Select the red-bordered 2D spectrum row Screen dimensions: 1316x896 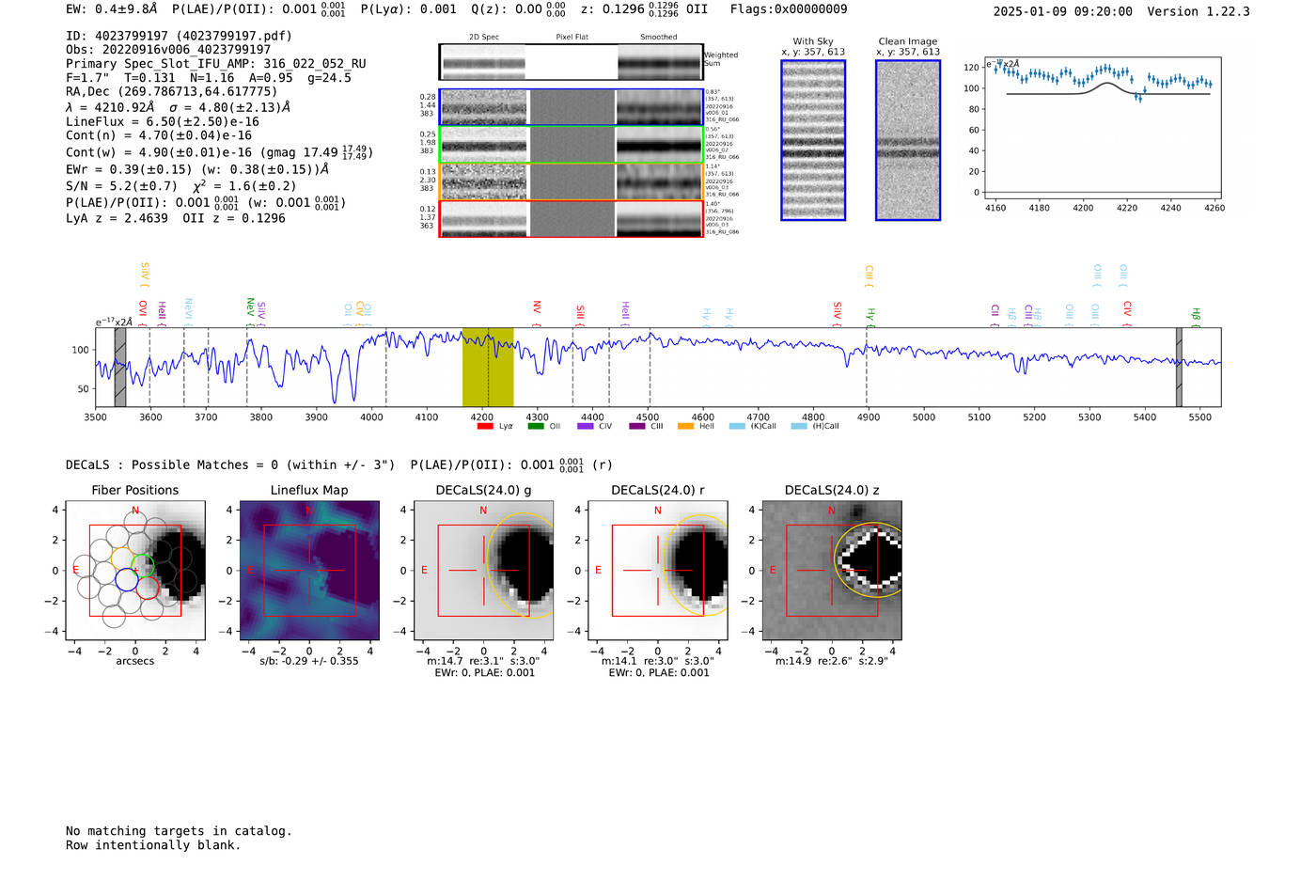[x=572, y=218]
